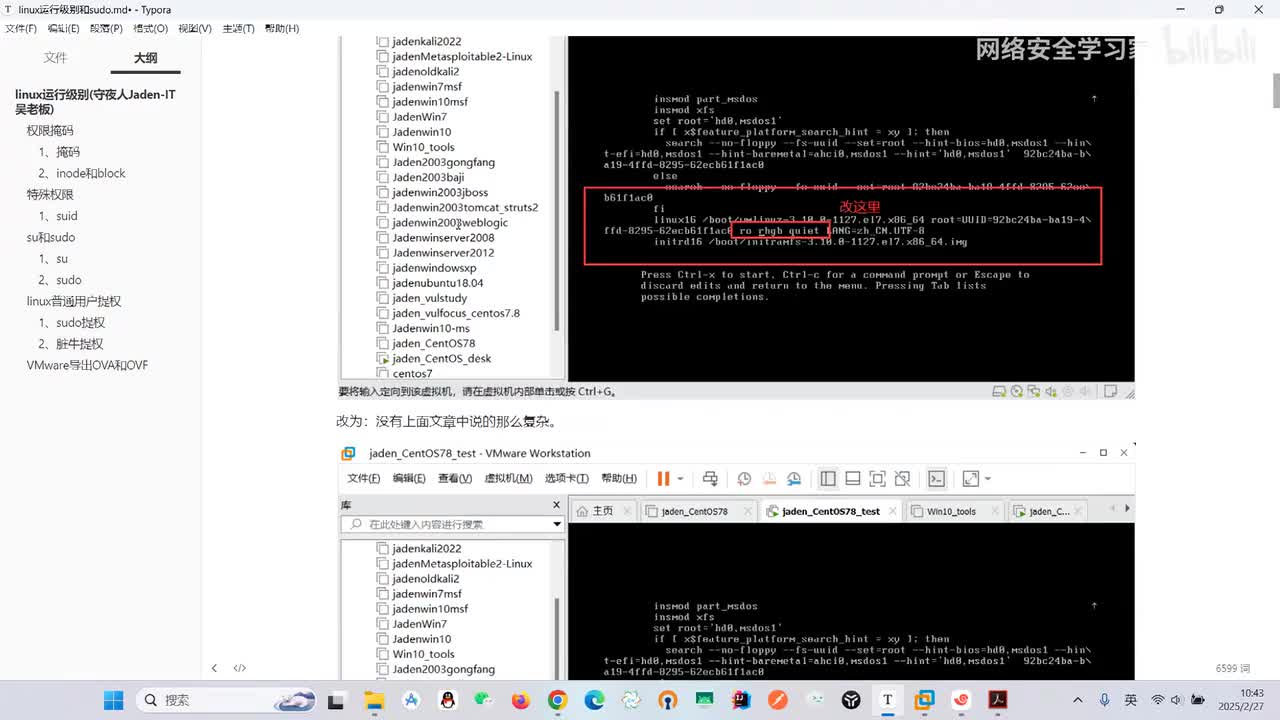Open 虚拟机(M) menu in VMware screenshot
Image resolution: width=1280 pixels, height=720 pixels.
[508, 479]
